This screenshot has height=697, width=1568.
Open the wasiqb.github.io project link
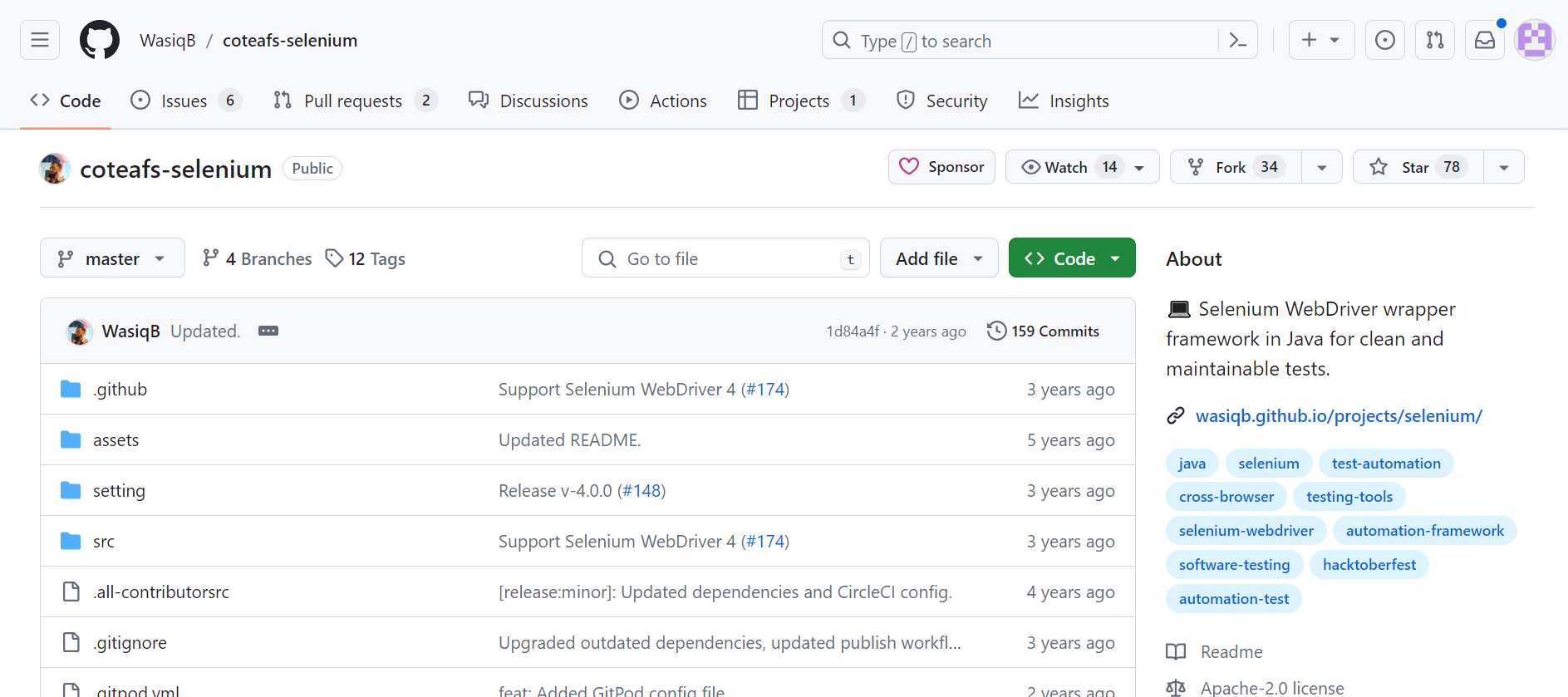point(1338,415)
